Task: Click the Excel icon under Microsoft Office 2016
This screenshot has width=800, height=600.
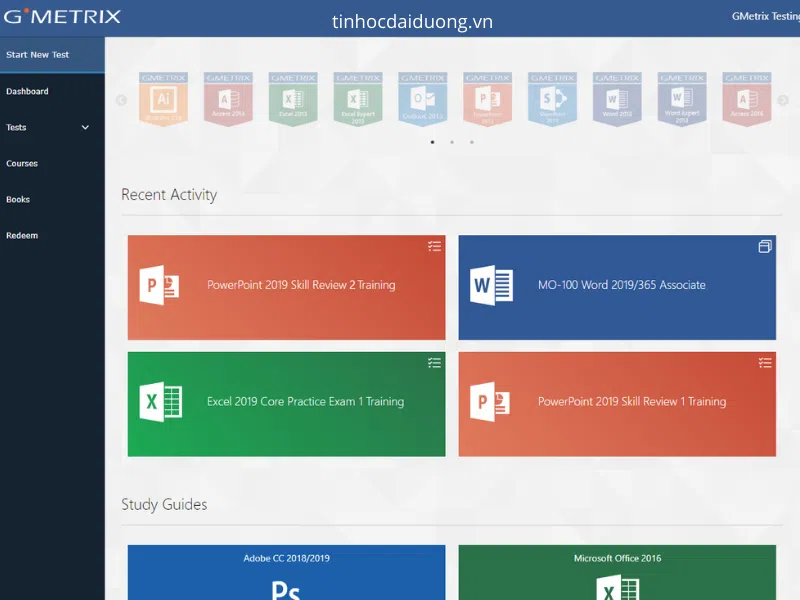Action: click(618, 588)
